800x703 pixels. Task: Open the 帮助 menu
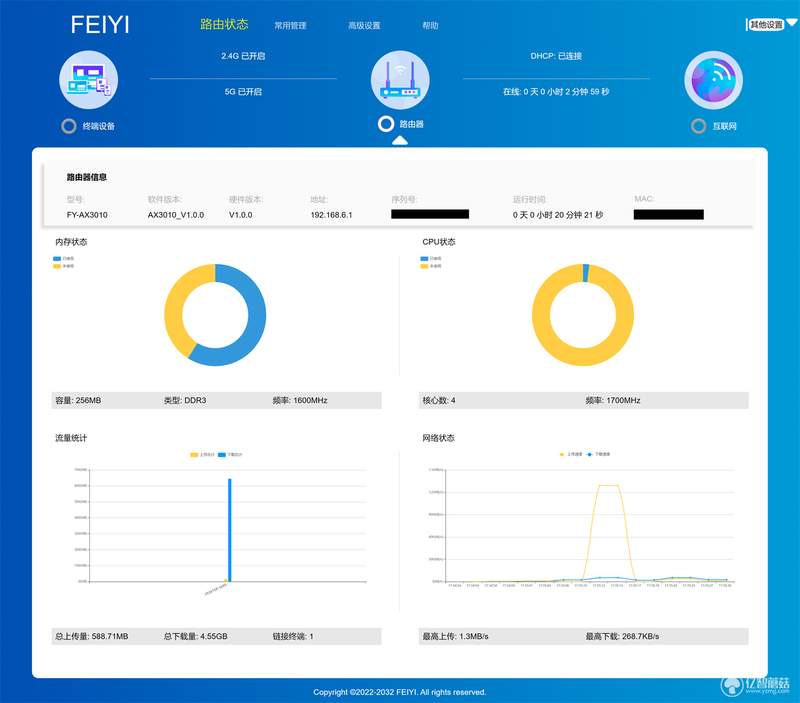pyautogui.click(x=430, y=26)
